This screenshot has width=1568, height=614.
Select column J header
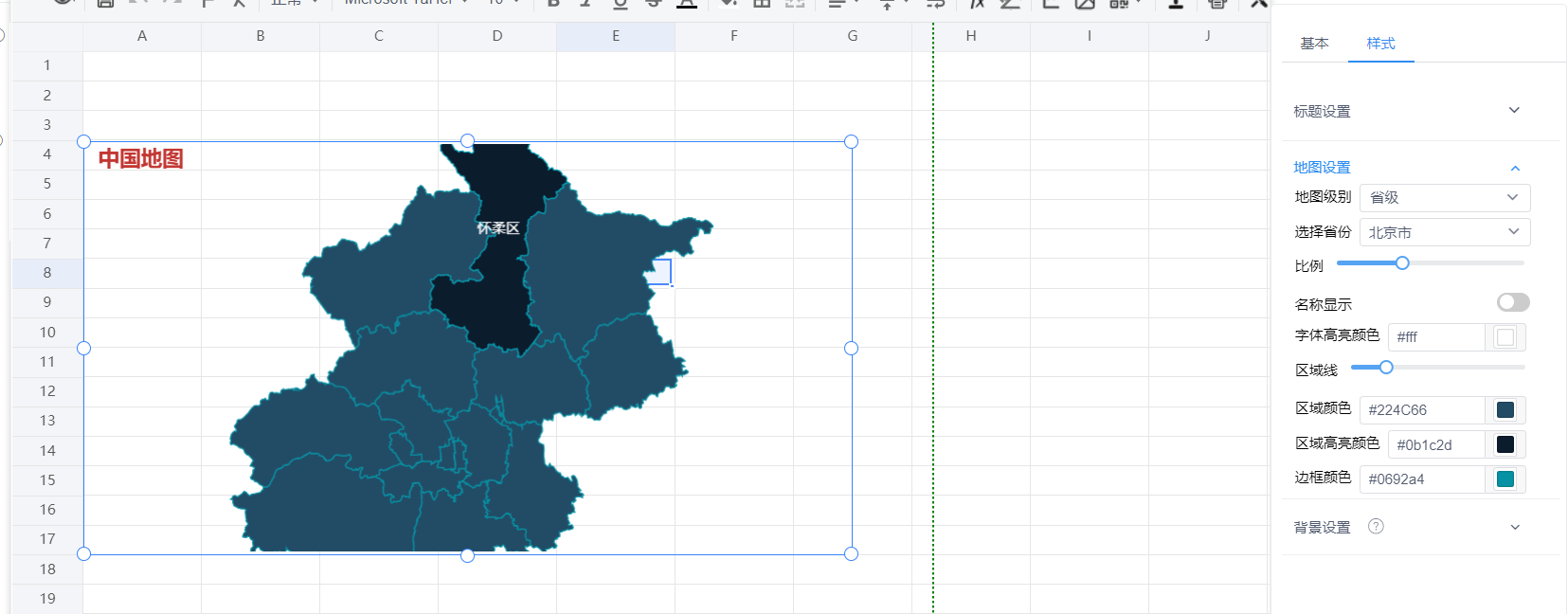click(1208, 36)
